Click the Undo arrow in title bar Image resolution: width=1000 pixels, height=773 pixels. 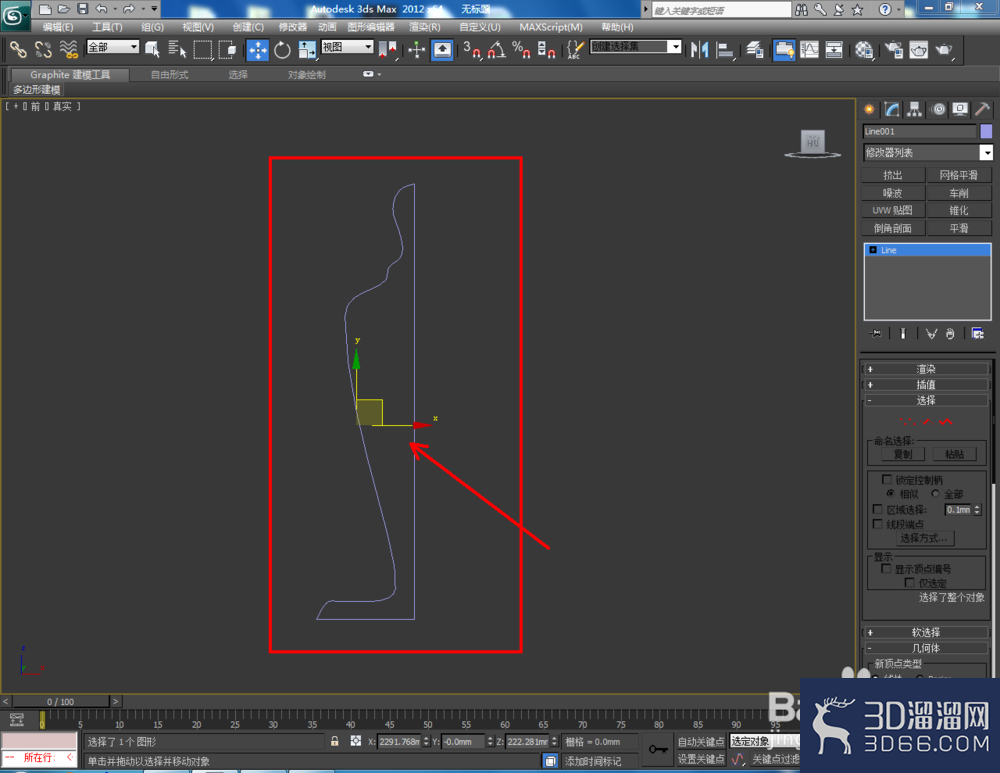tap(101, 9)
